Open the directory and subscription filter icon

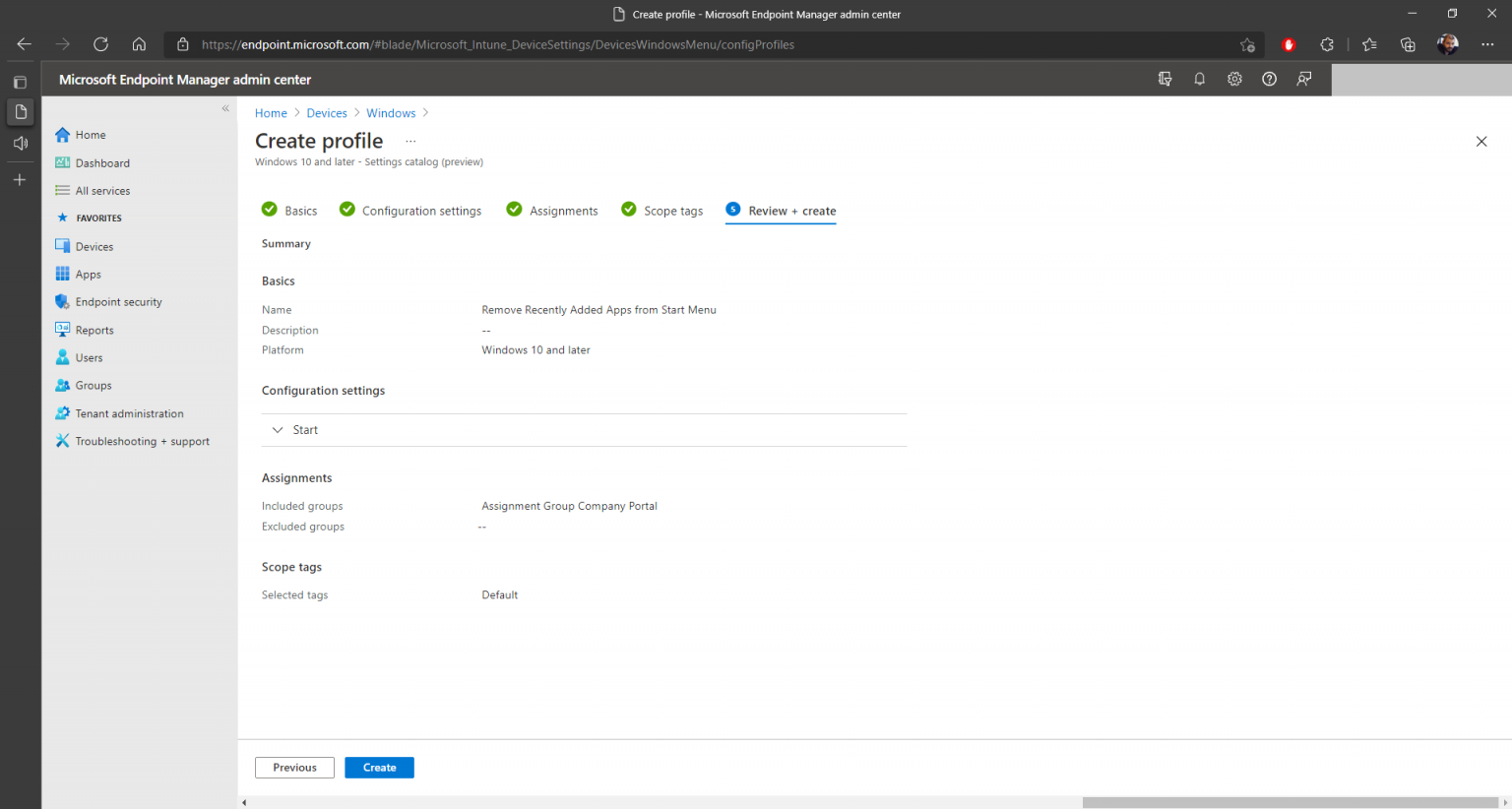pos(1165,80)
